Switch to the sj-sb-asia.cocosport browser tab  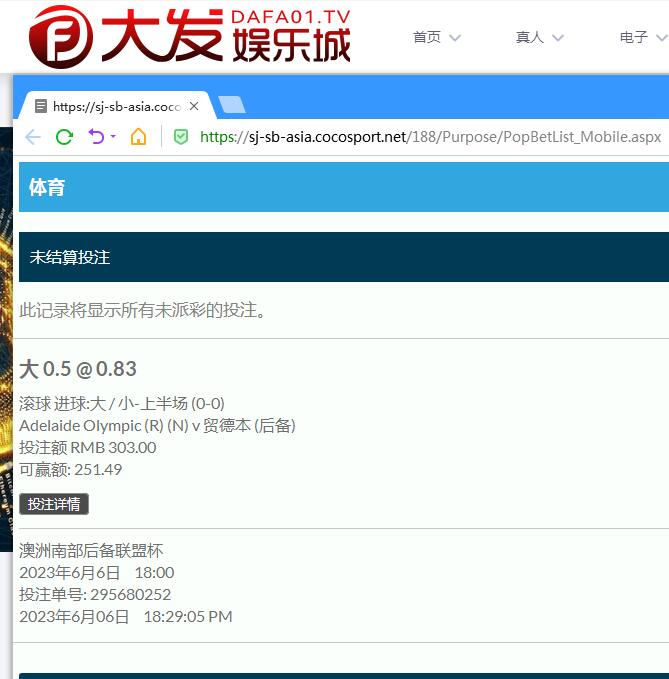[x=115, y=106]
